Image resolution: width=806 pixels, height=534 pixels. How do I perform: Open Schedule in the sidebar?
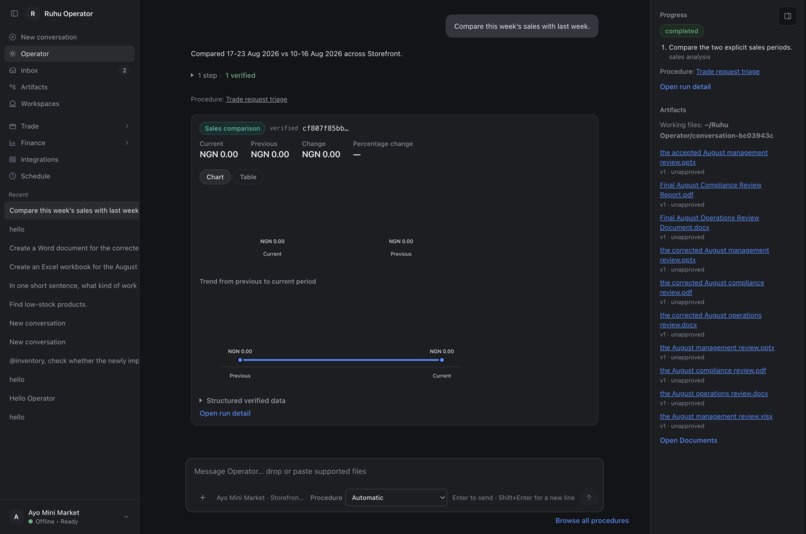point(69,176)
